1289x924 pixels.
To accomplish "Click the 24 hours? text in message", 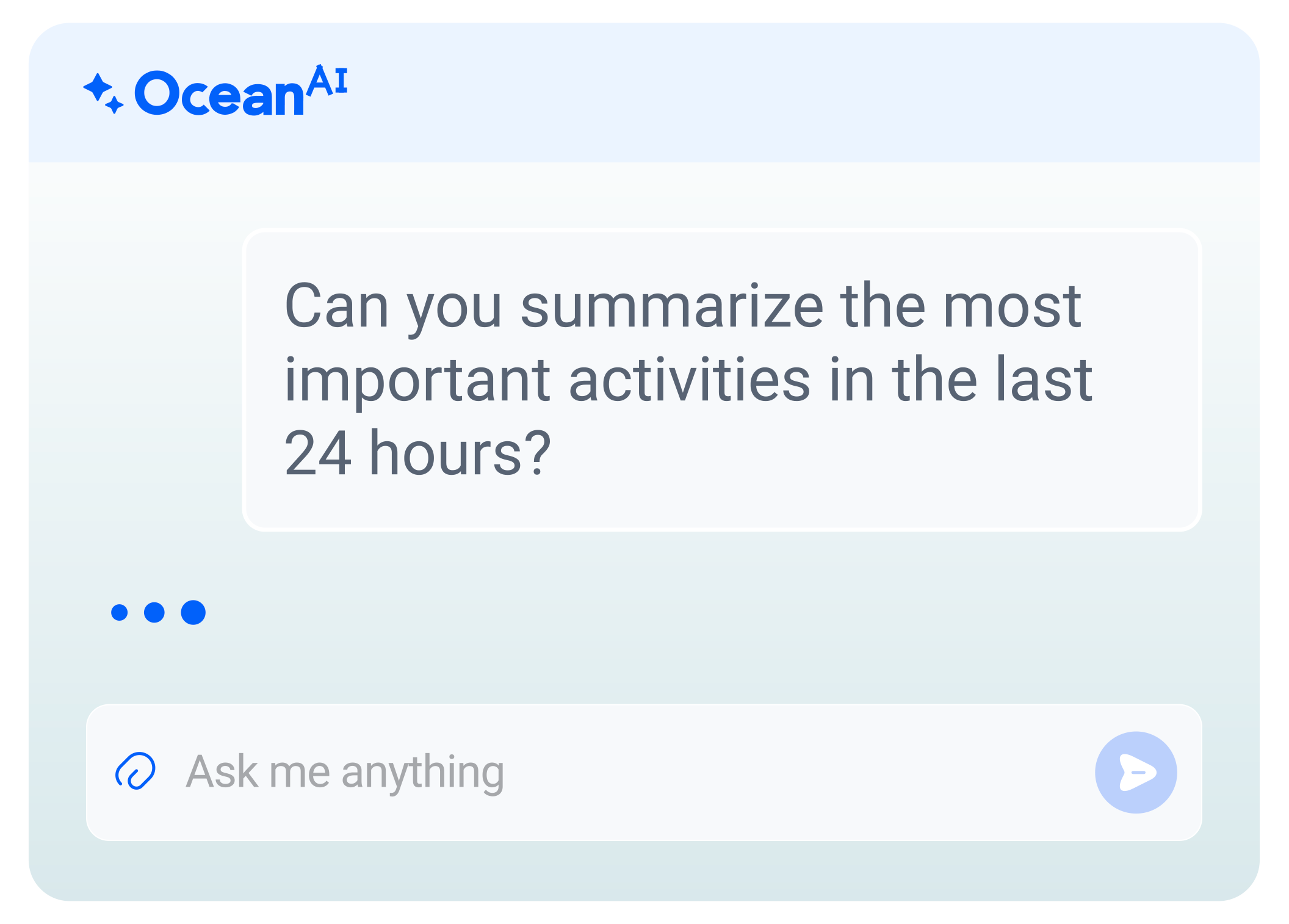I will point(417,453).
